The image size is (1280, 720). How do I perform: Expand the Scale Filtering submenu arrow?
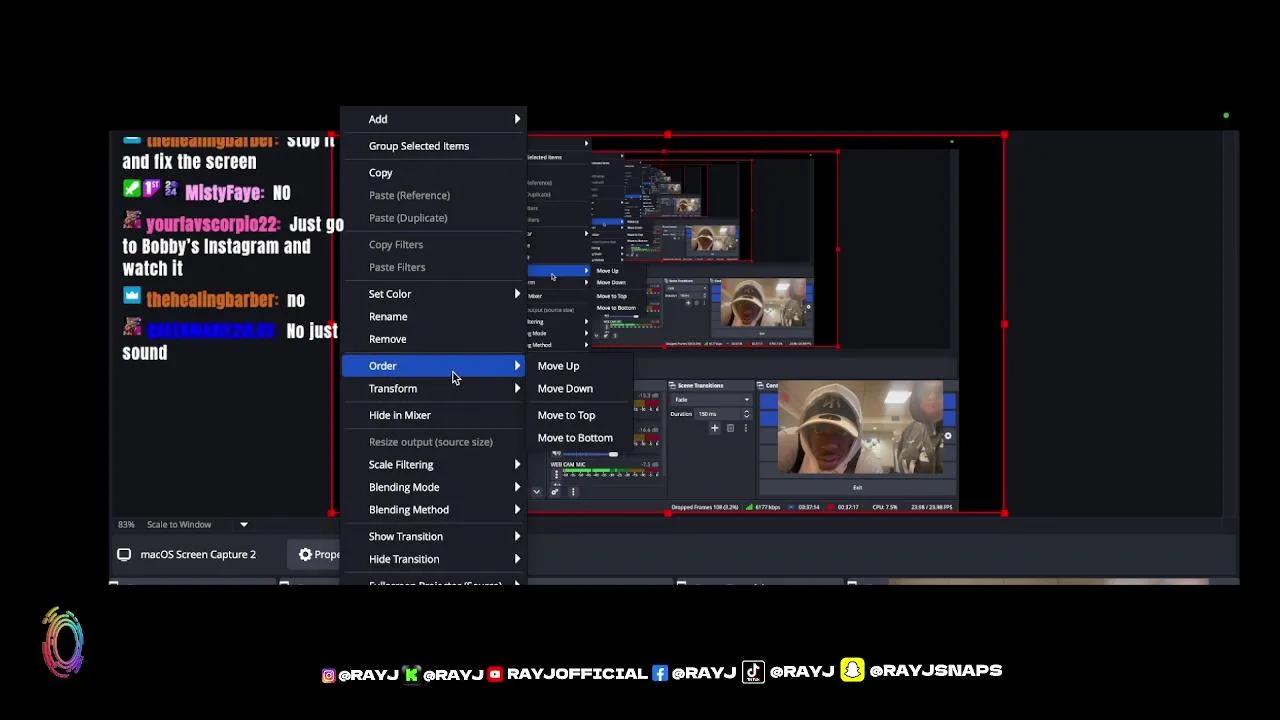(517, 465)
